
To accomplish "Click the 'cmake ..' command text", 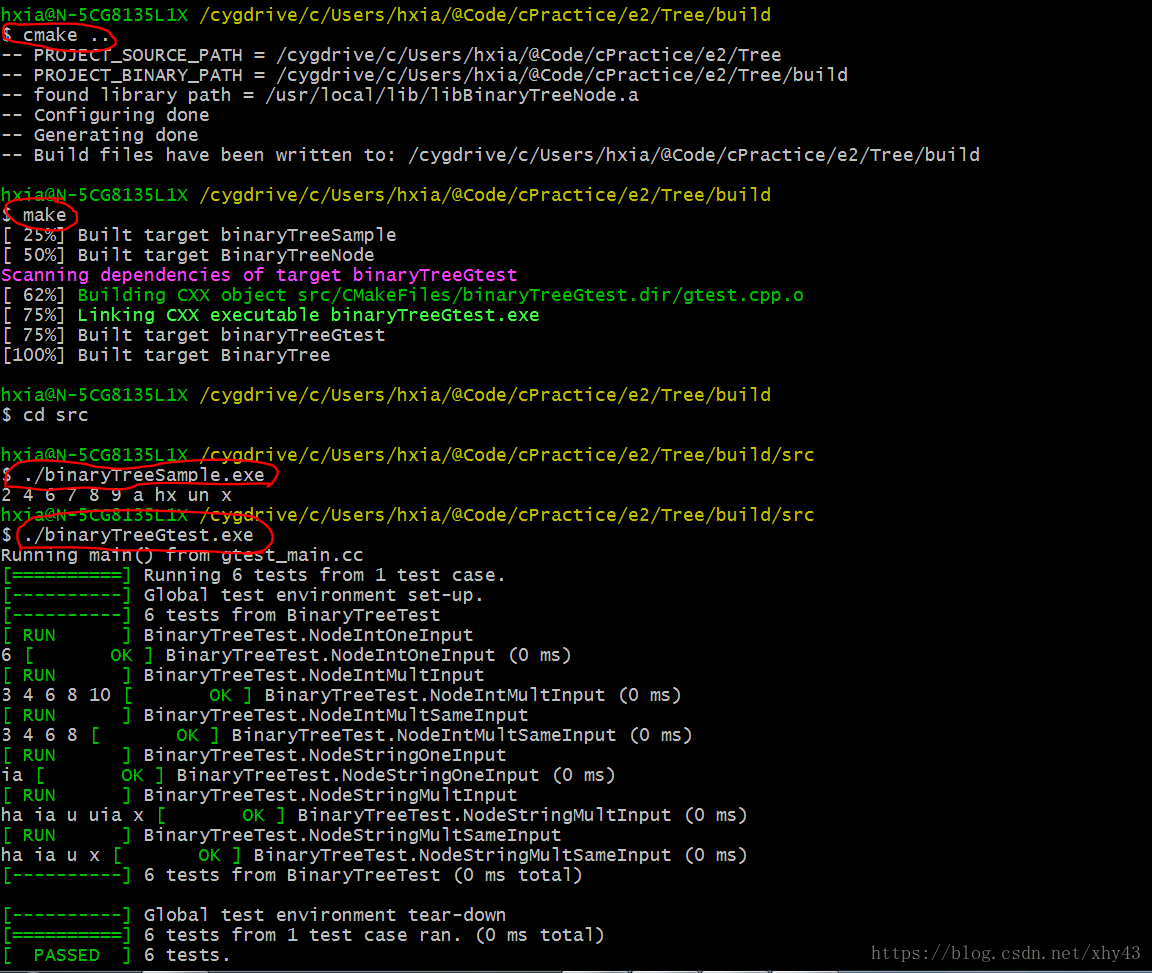I will 66,35.
